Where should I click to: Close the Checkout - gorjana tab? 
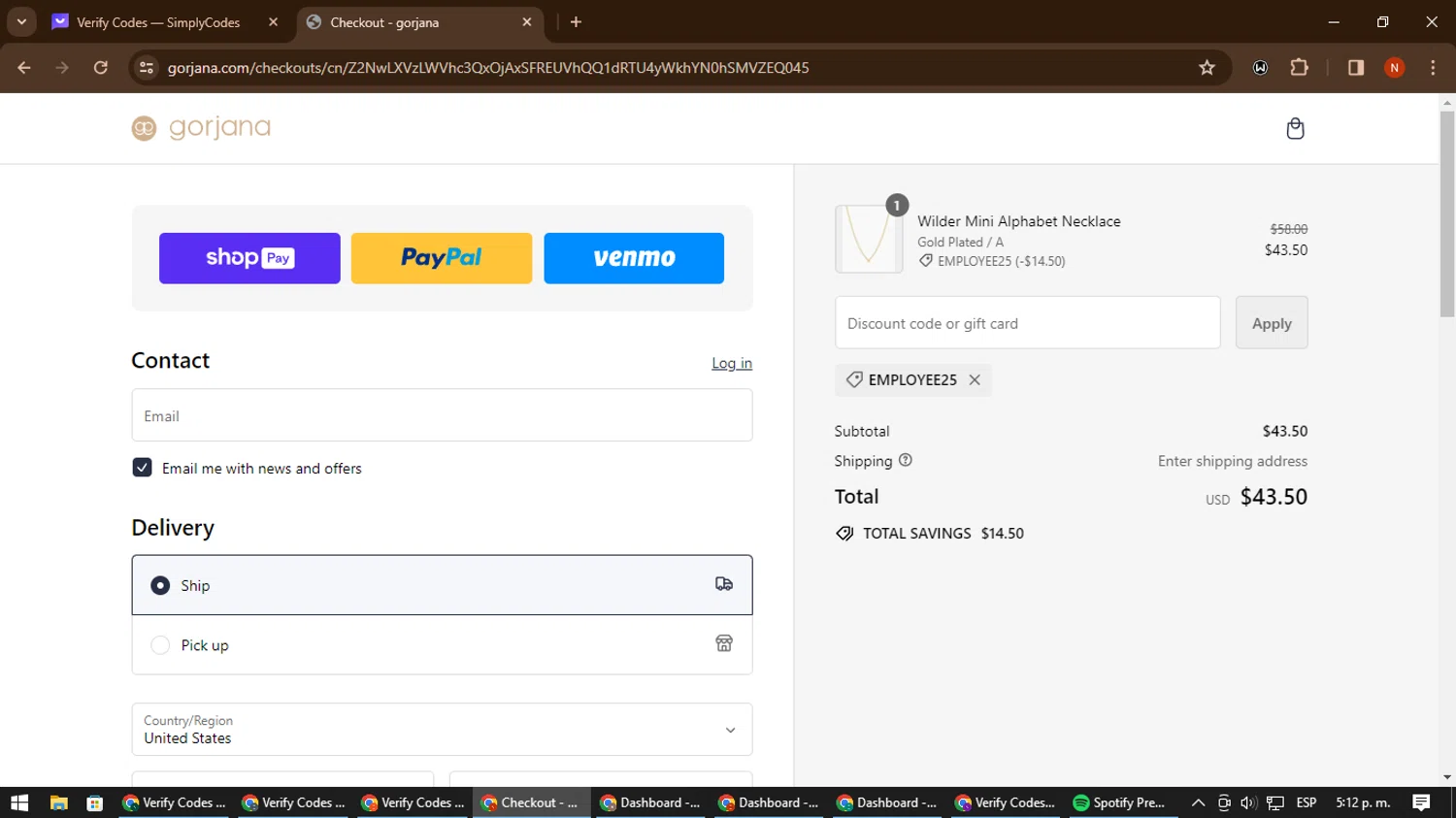click(527, 22)
